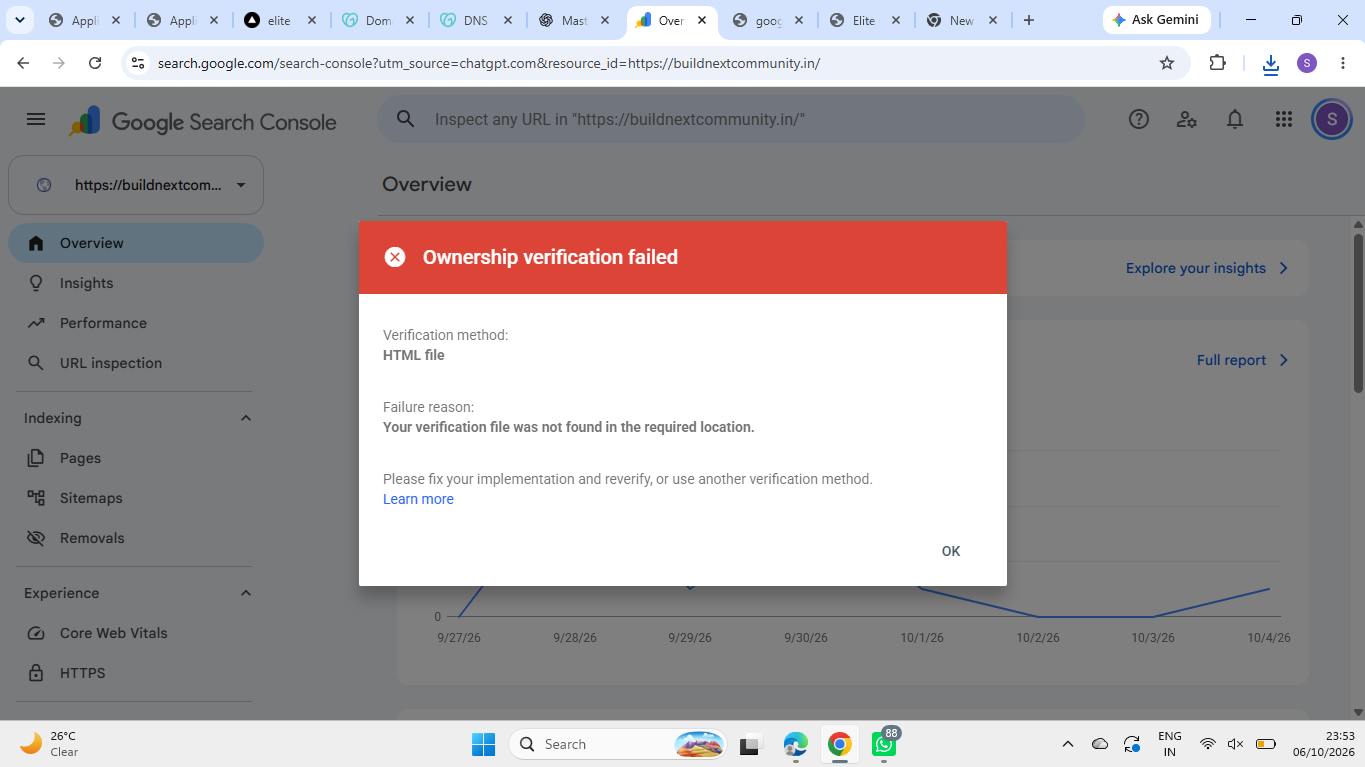1365x767 pixels.
Task: Go to Removals in the sidebar
Action: pos(136,538)
